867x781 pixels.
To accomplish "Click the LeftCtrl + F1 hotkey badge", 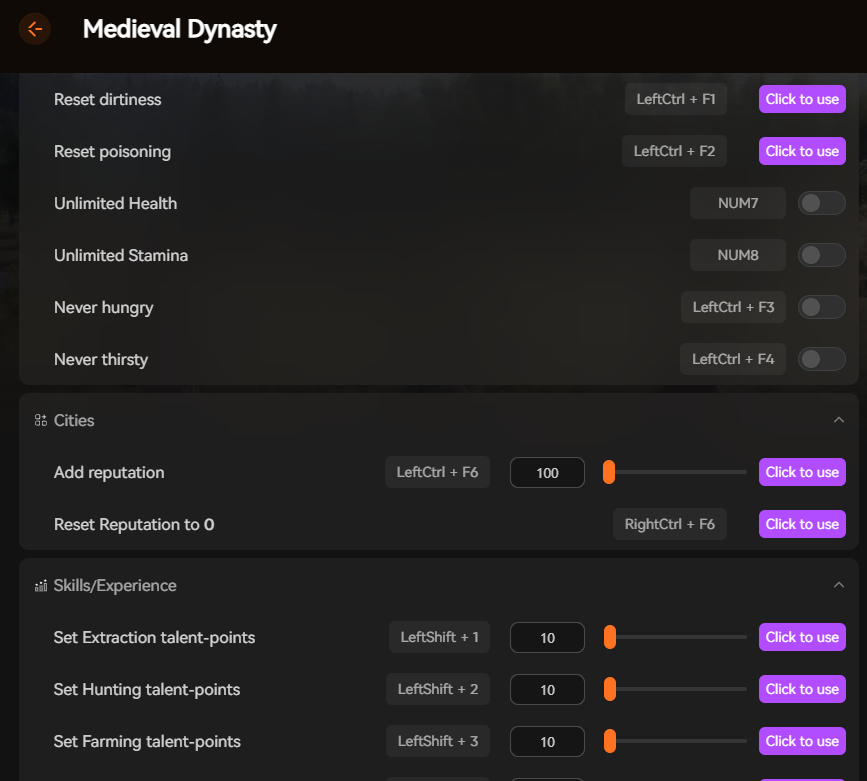I will 676,99.
